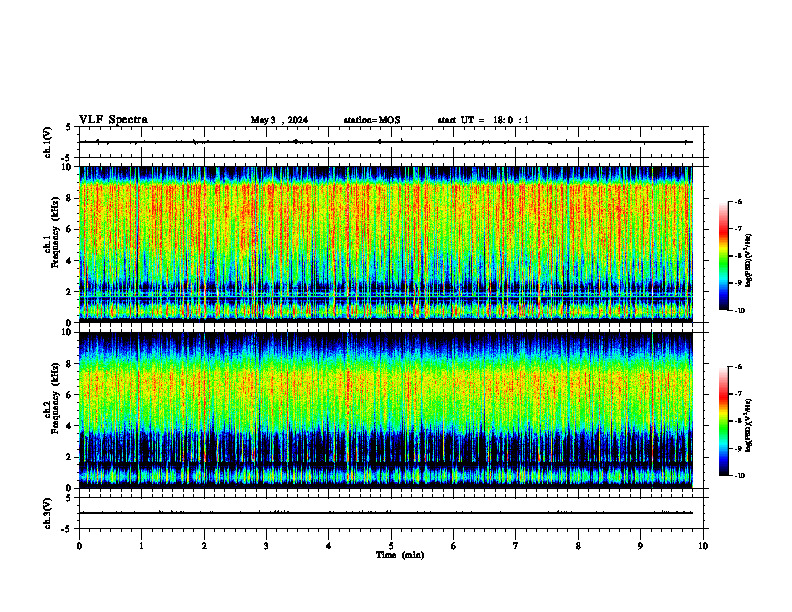Click the ch.1(V) waveform strip
Screen dimensions: 792x612
(391, 142)
